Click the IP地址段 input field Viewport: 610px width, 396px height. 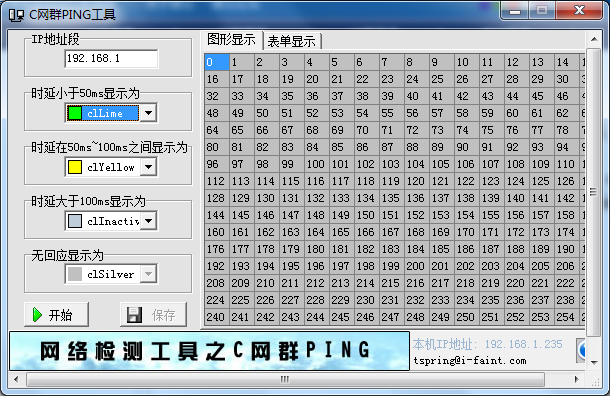pos(111,59)
